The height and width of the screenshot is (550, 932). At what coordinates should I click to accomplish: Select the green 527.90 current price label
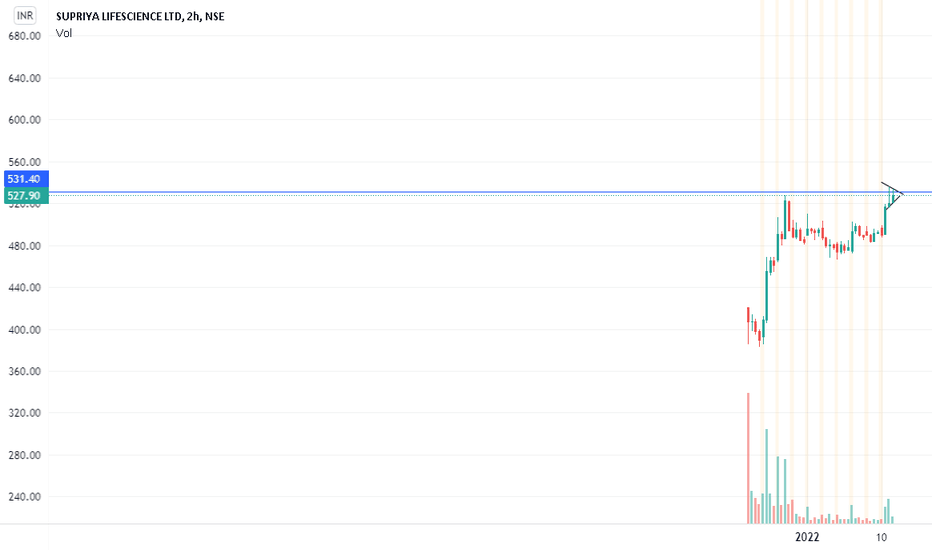26,196
